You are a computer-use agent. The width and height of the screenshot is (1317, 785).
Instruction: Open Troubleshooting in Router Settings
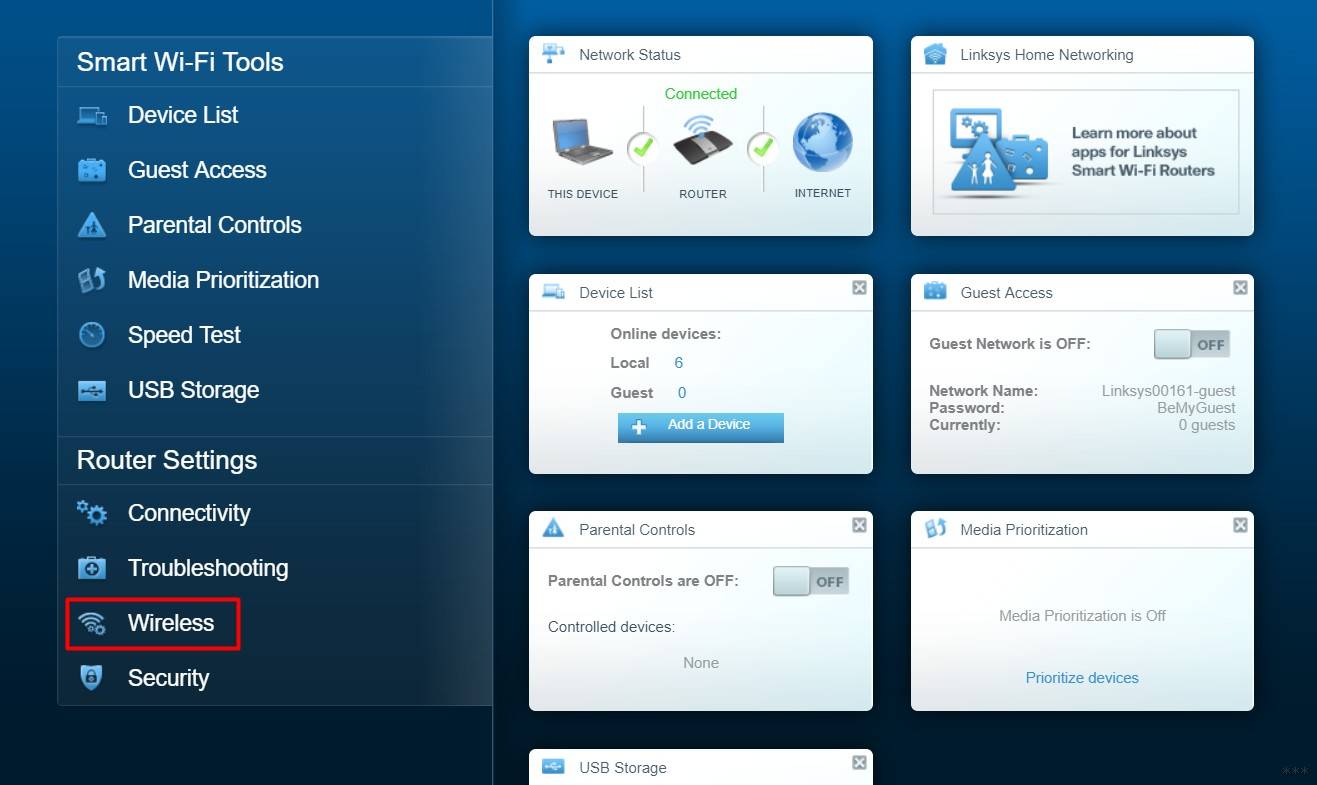[207, 568]
